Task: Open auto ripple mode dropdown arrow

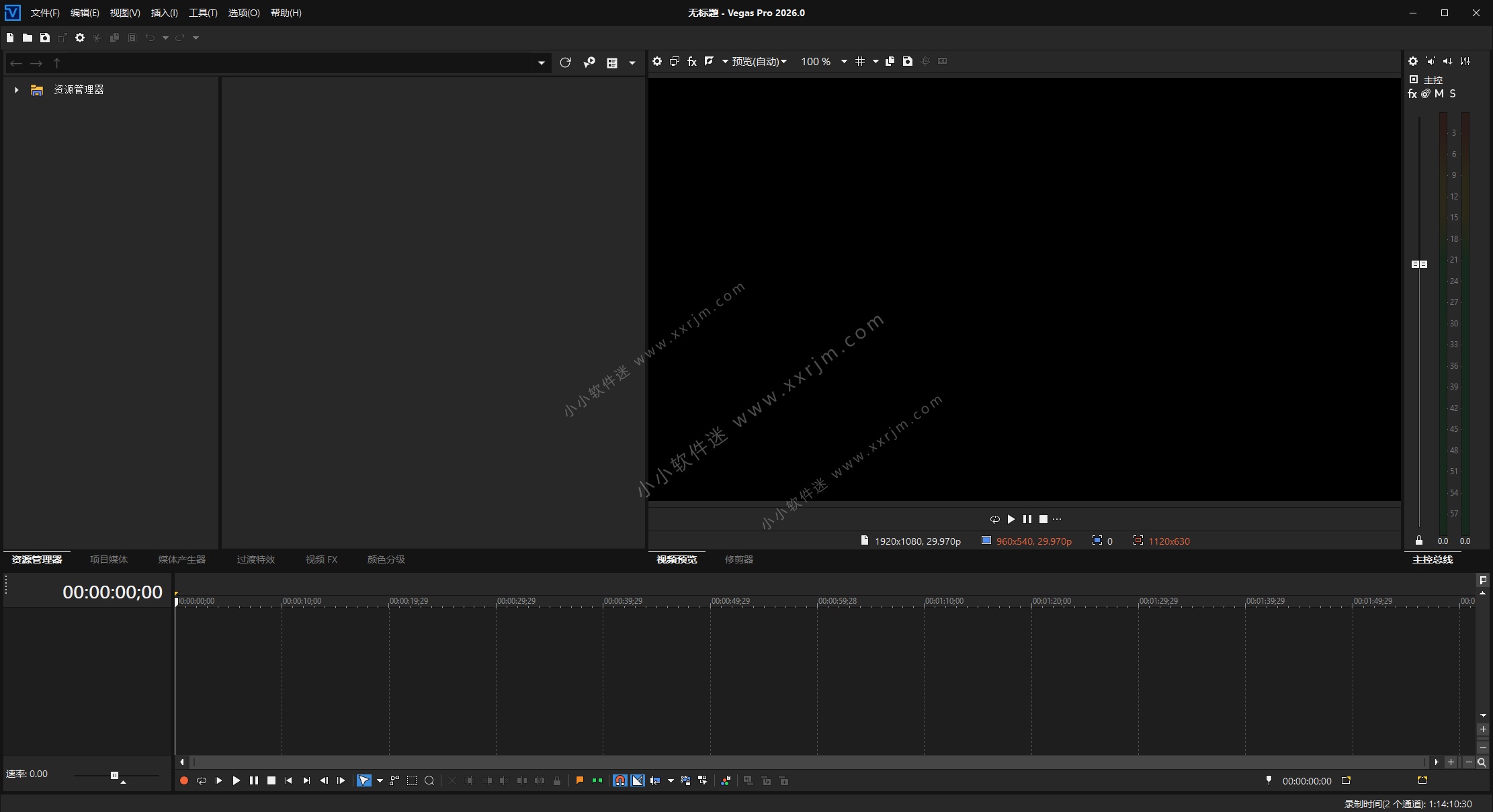Action: coord(671,780)
